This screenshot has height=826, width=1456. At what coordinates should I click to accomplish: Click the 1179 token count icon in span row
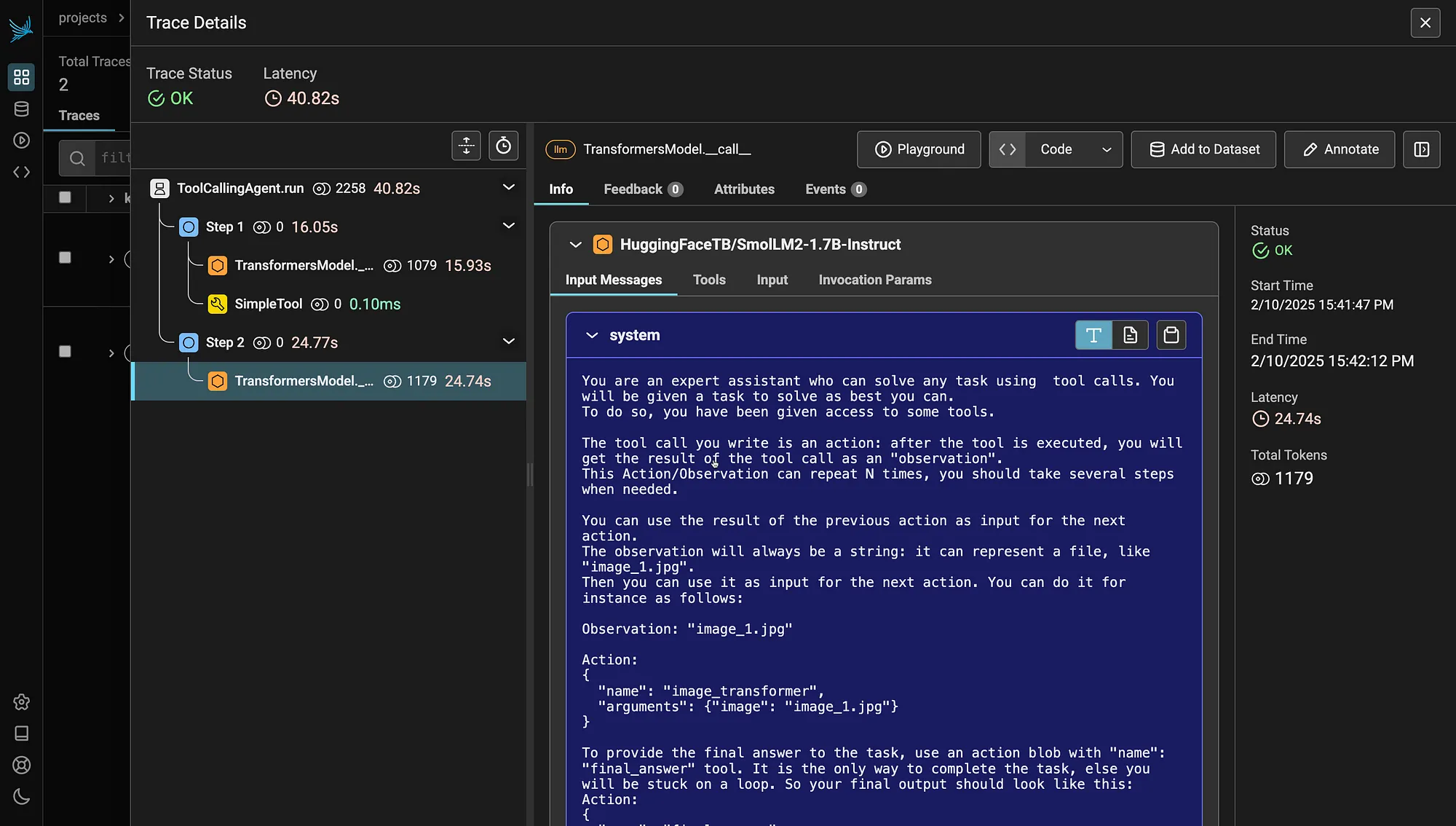tap(392, 382)
